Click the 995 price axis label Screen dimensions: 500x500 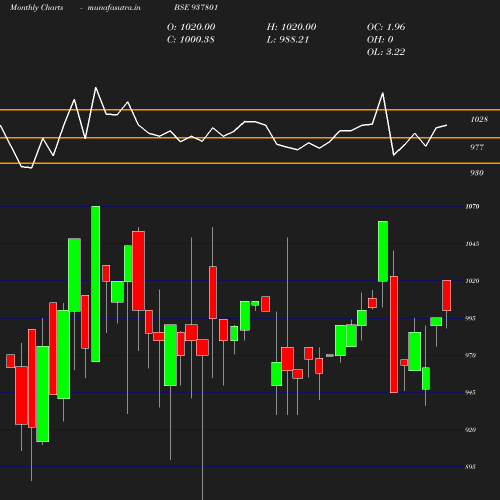[x=470, y=318]
